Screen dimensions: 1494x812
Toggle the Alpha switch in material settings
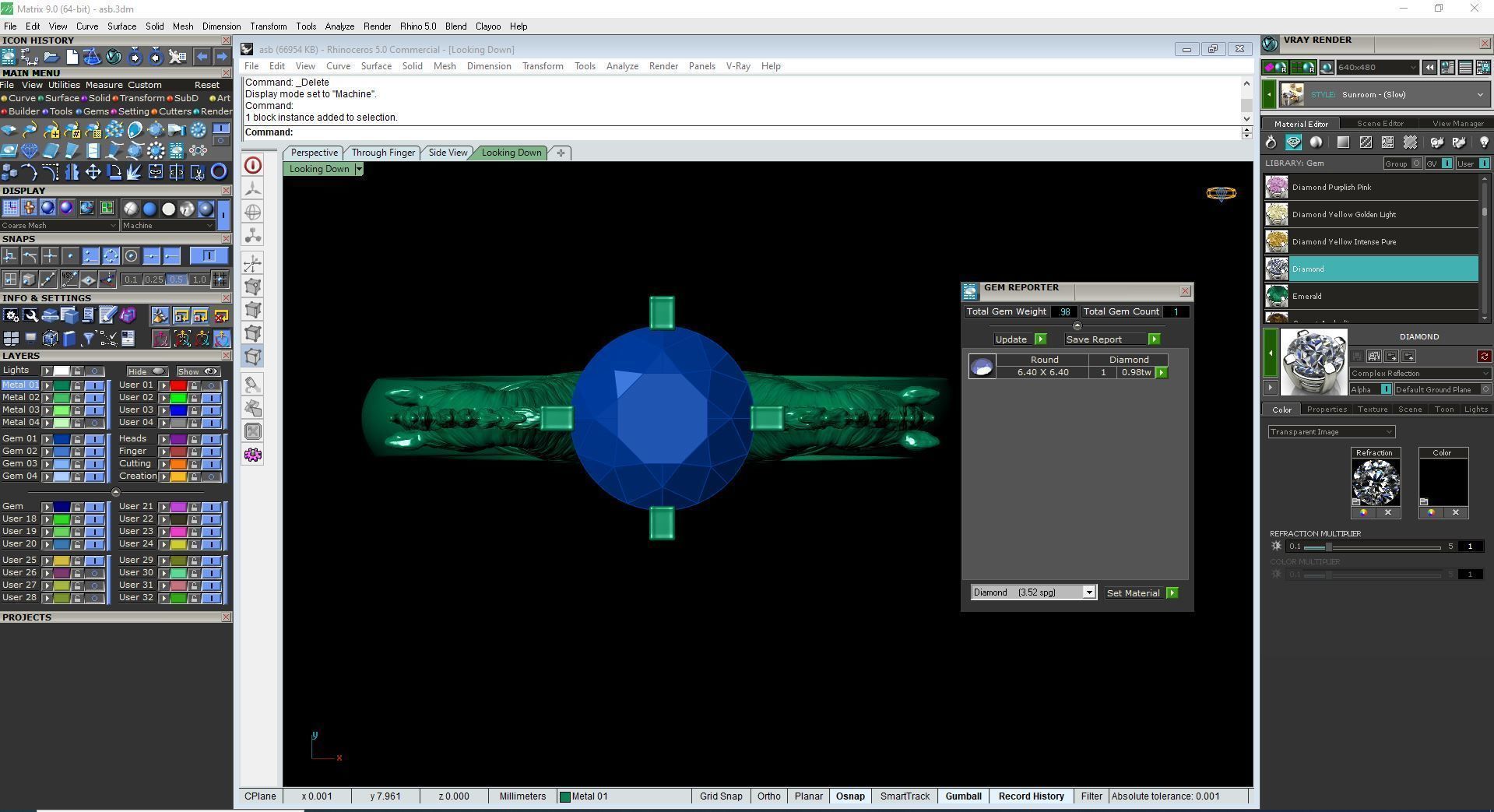(1386, 389)
